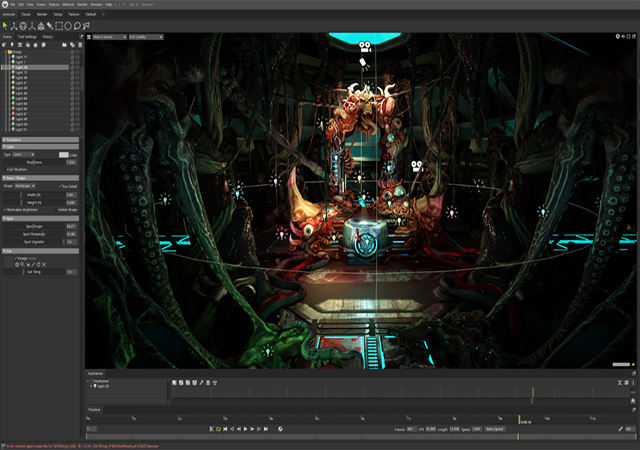Viewport: 640px width, 450px height.
Task: Switch to the History tab
Action: [48, 37]
